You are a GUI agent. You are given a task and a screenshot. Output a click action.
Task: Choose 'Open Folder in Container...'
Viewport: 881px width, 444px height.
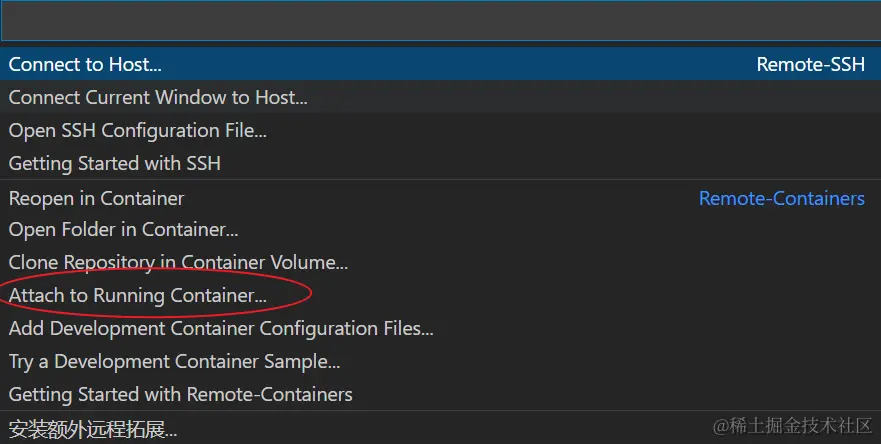[x=124, y=230]
